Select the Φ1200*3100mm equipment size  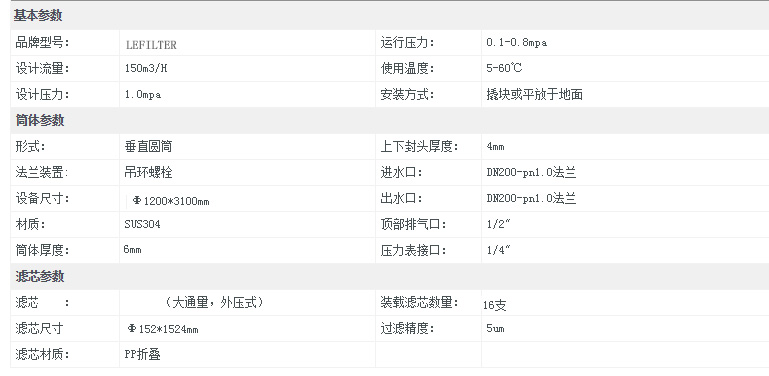(x=171, y=201)
